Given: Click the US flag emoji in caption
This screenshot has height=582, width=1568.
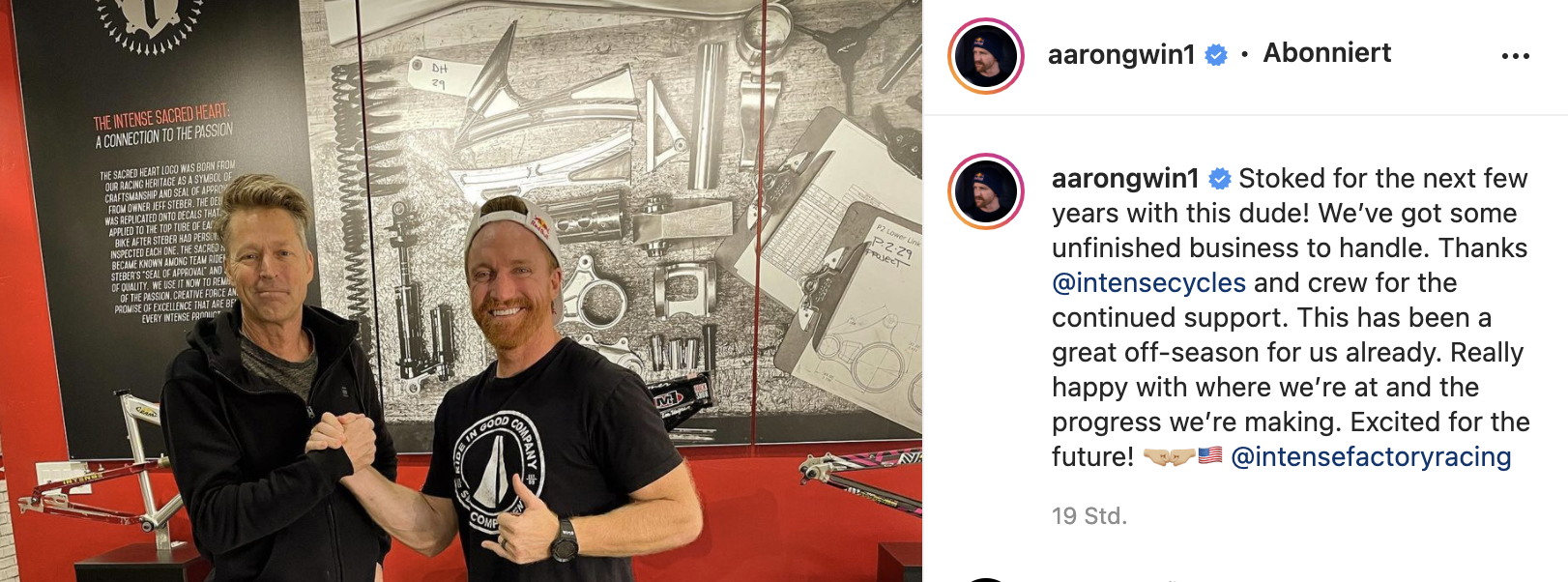Looking at the screenshot, I should pos(1210,455).
